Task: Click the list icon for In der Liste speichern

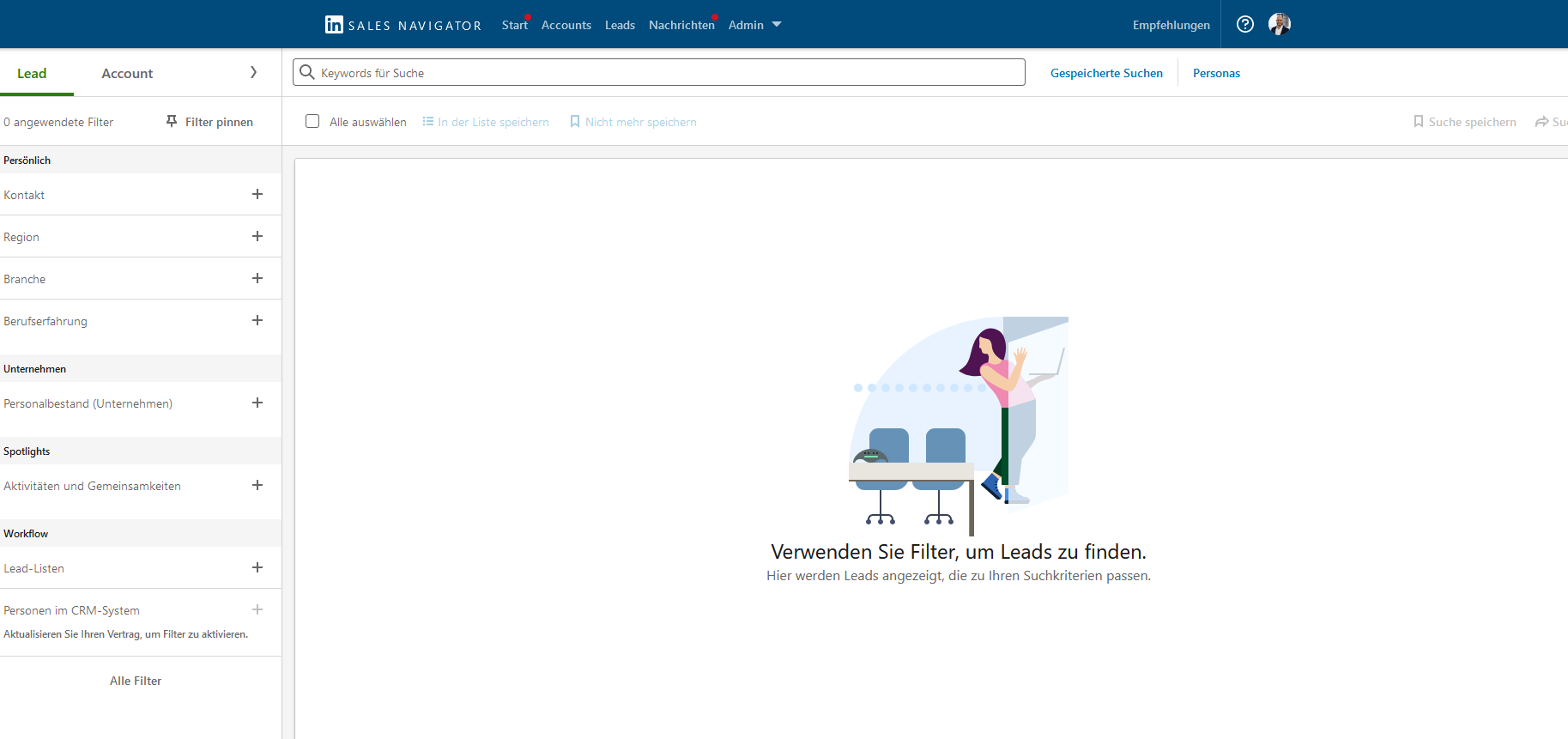Action: (427, 122)
